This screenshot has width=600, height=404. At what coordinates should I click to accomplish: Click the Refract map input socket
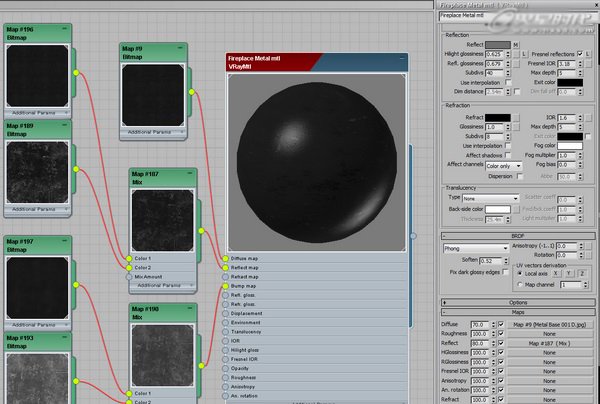pyautogui.click(x=225, y=277)
